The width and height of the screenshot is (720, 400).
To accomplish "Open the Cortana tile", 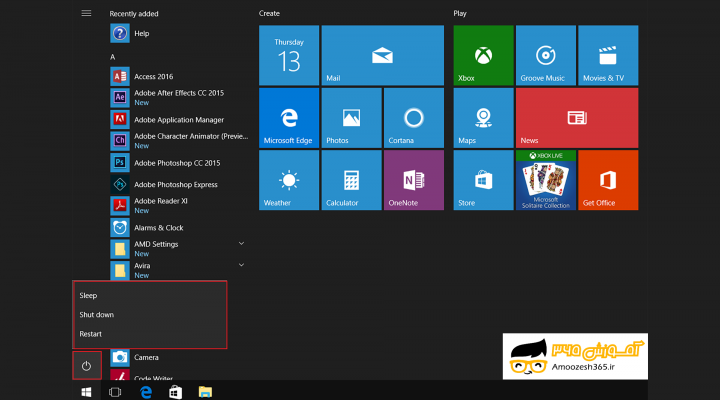I will click(414, 118).
